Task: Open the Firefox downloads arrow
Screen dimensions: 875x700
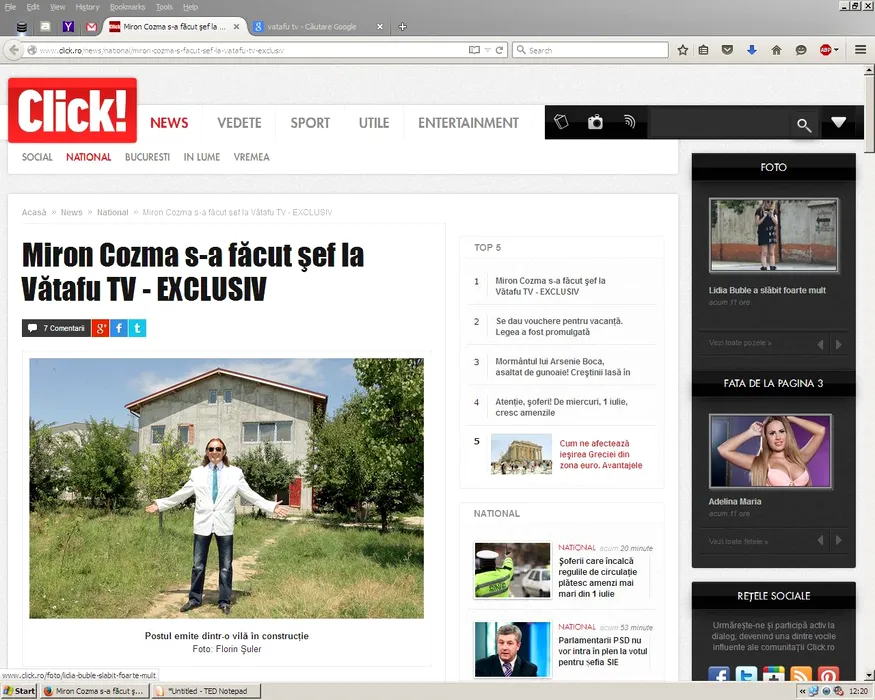Action: (752, 50)
